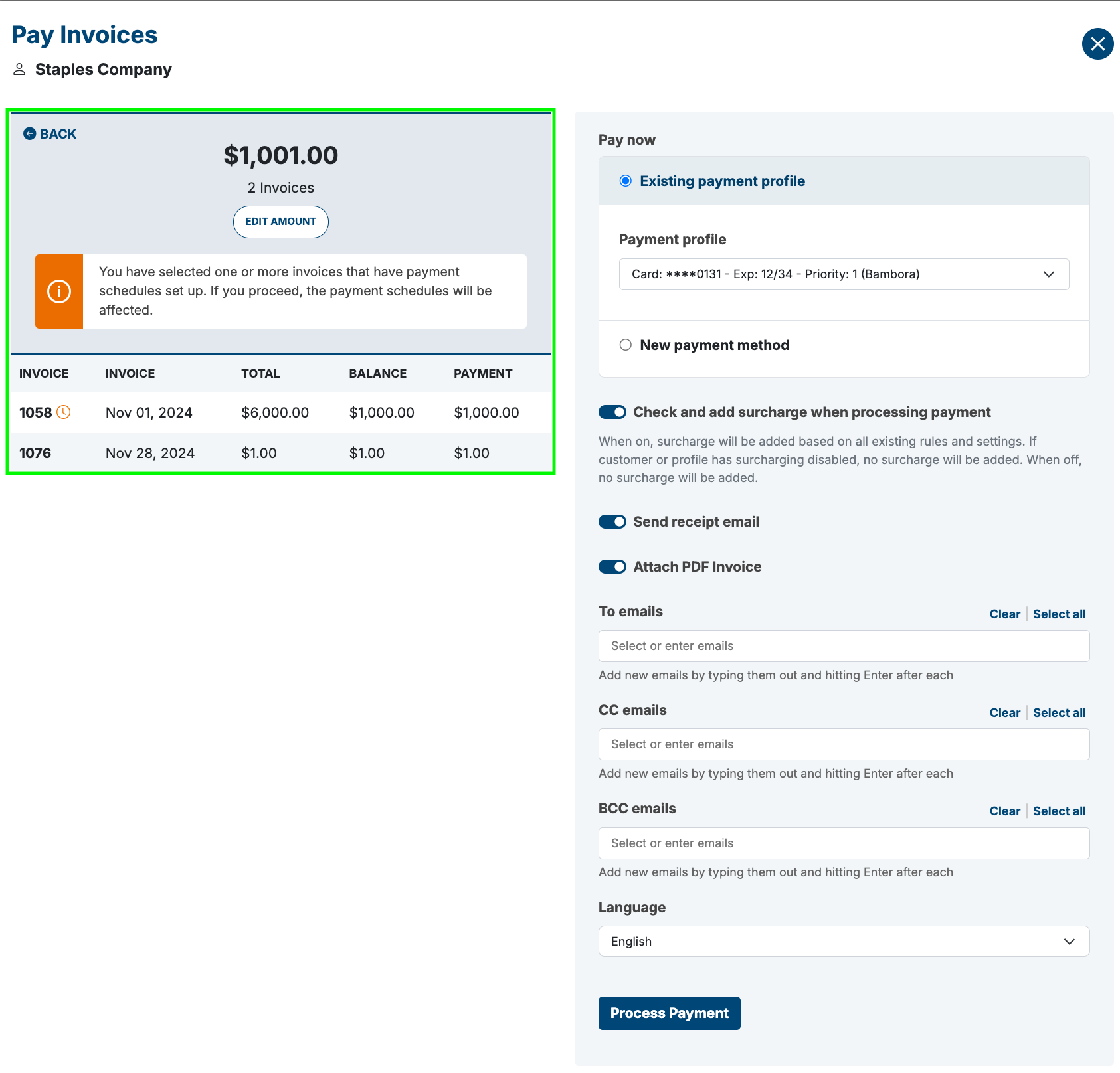Click the Process Payment button
This screenshot has height=1073, width=1120.
pyautogui.click(x=669, y=1013)
